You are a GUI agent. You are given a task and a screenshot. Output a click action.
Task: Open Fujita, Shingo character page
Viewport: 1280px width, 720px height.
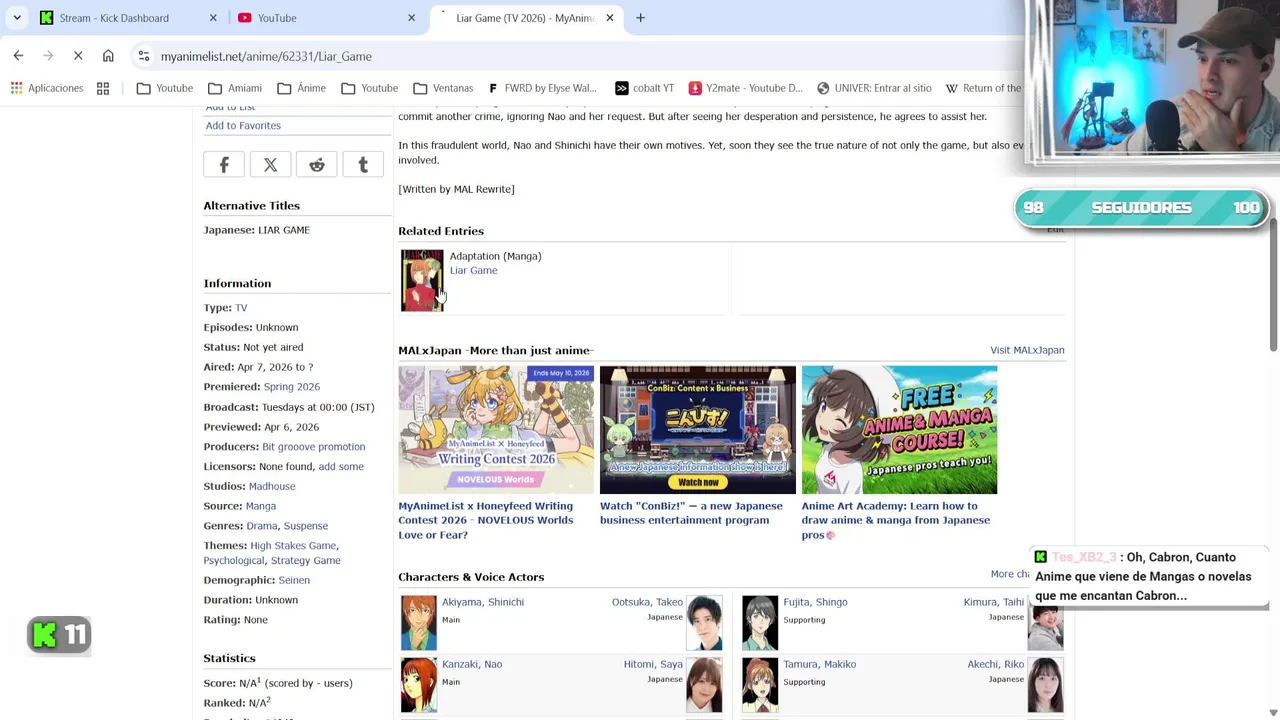click(x=815, y=602)
